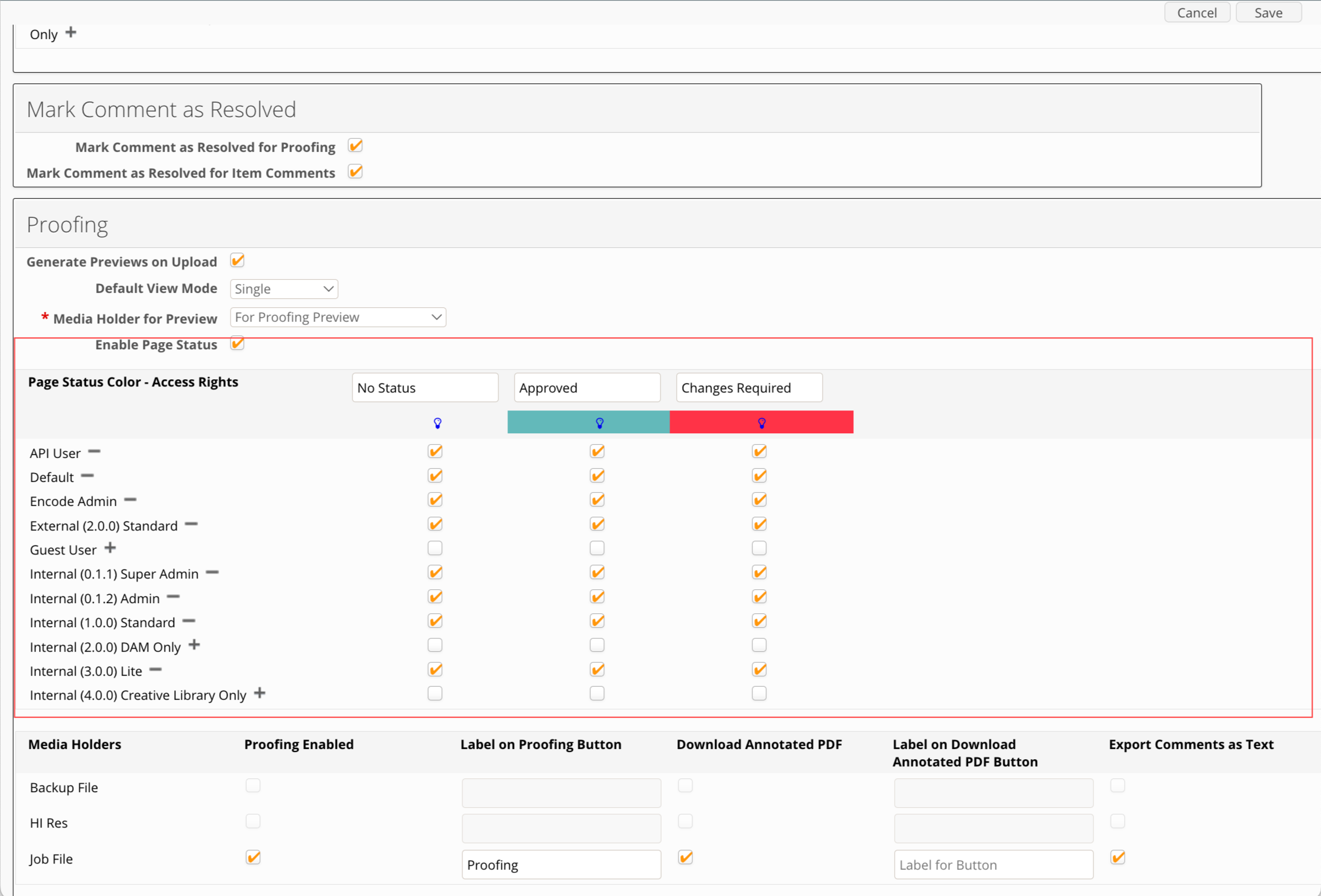Uncheck Enable Page Status checkbox

(237, 343)
